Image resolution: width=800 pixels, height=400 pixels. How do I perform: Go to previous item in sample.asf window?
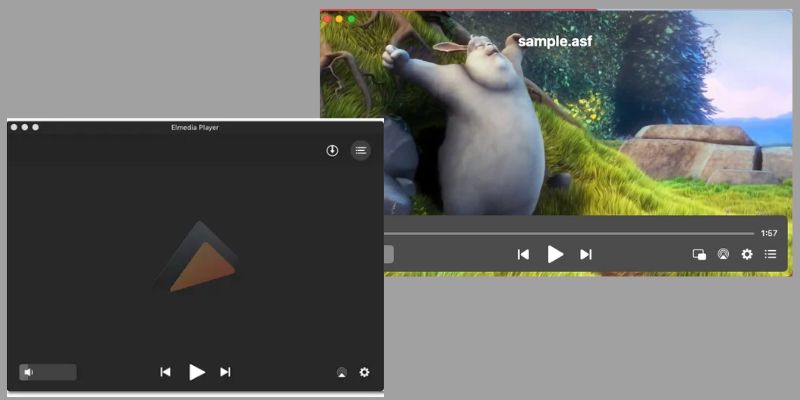[x=523, y=254]
